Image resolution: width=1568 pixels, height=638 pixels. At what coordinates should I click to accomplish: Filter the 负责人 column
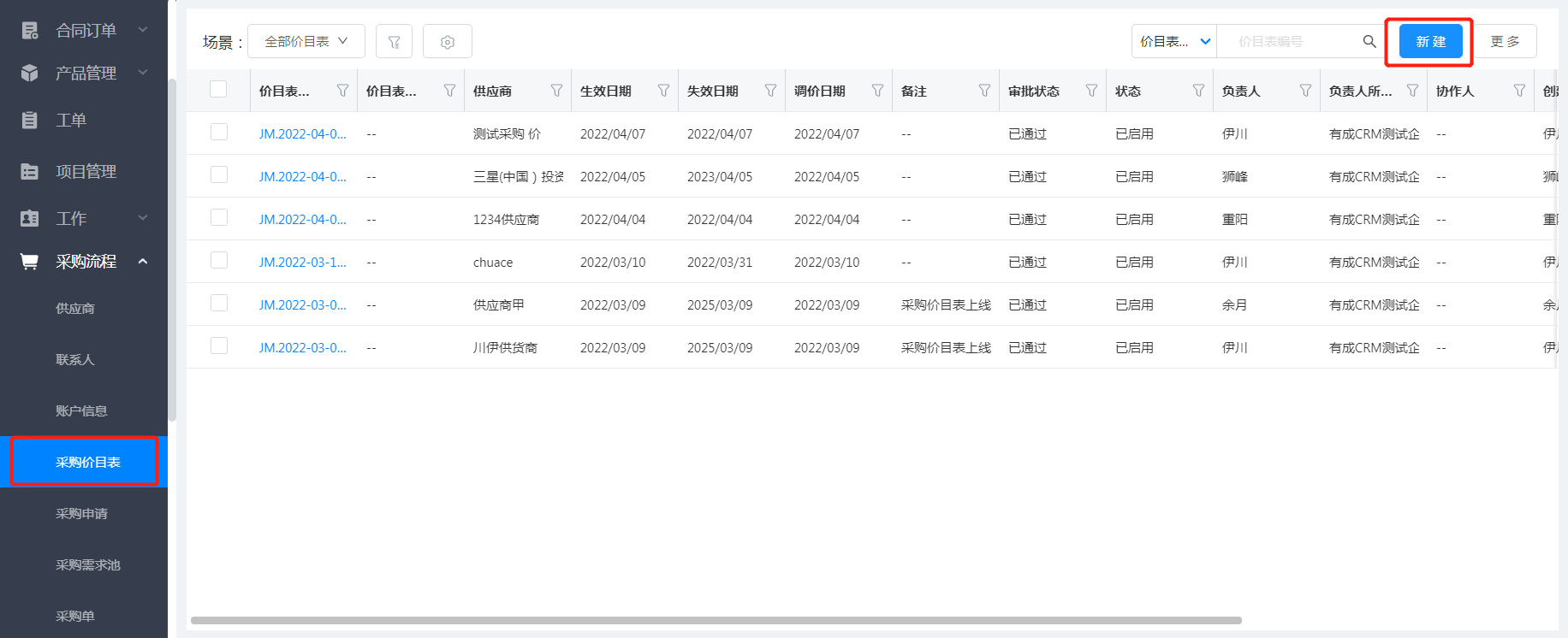(1305, 91)
